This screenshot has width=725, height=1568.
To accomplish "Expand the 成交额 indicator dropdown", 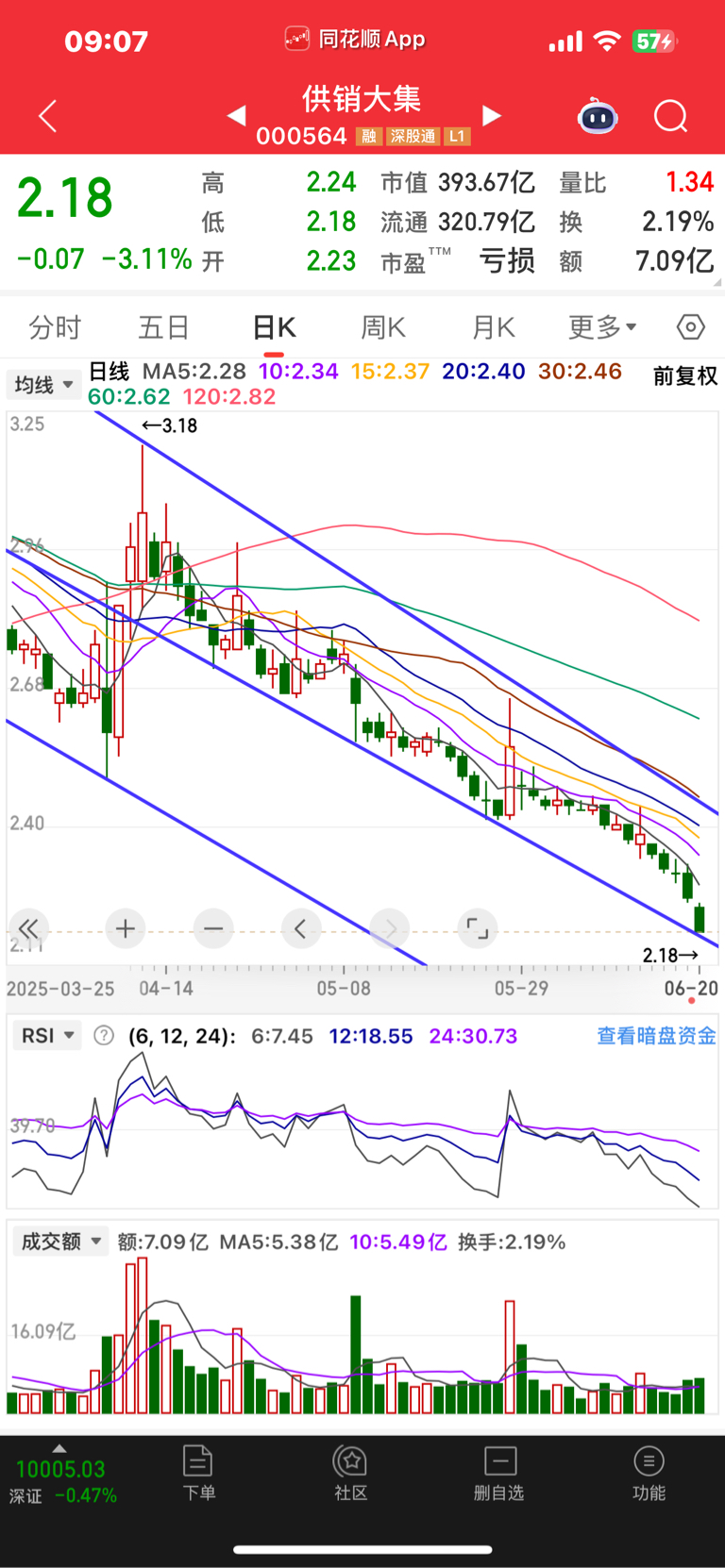I will 60,1242.
